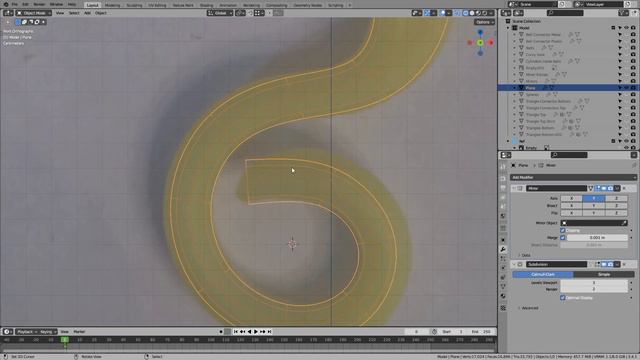
Task: Toggle the Clipping checkbox
Action: click(563, 231)
